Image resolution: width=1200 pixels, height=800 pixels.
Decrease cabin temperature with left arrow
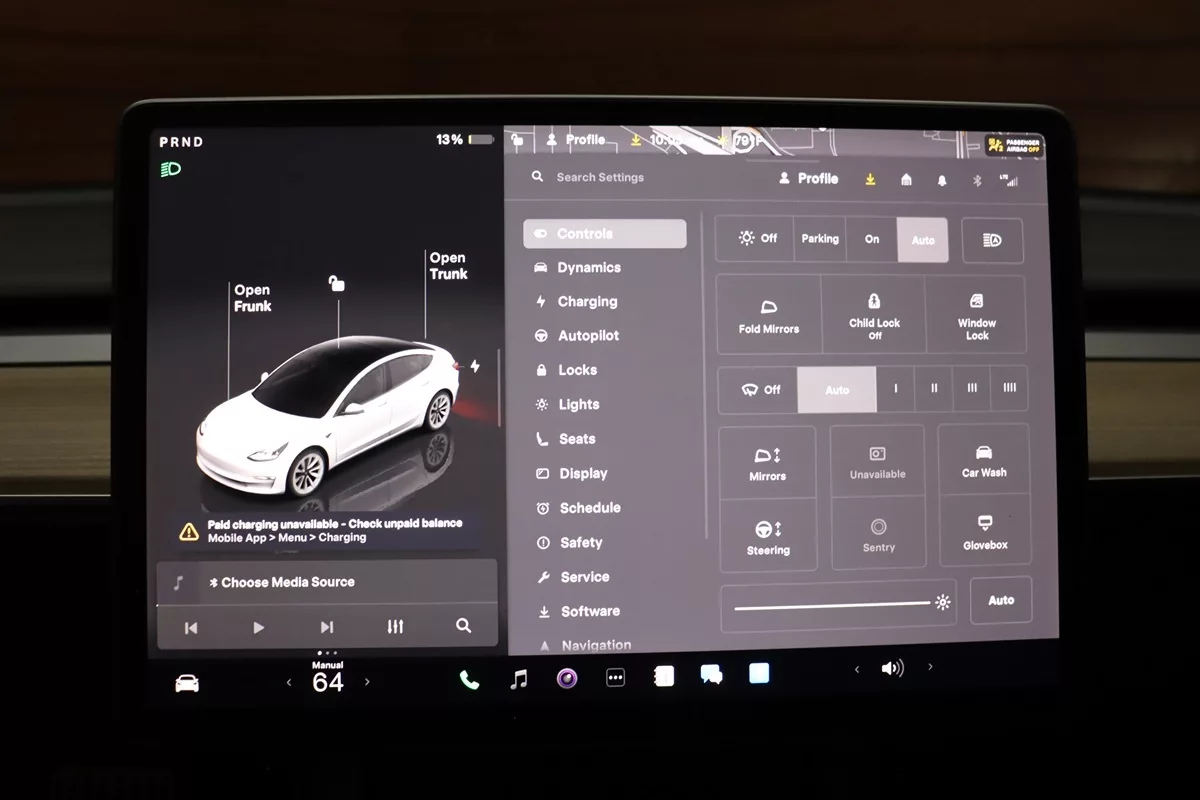point(289,682)
